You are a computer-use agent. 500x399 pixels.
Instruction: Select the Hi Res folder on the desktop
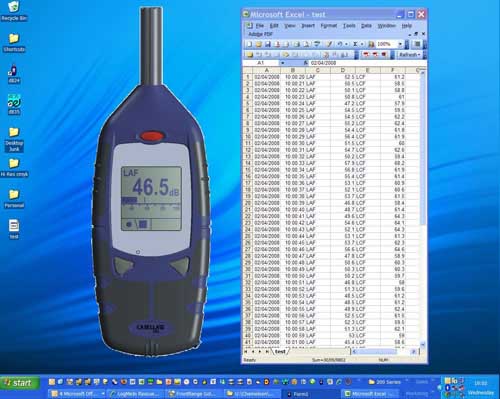(14, 167)
